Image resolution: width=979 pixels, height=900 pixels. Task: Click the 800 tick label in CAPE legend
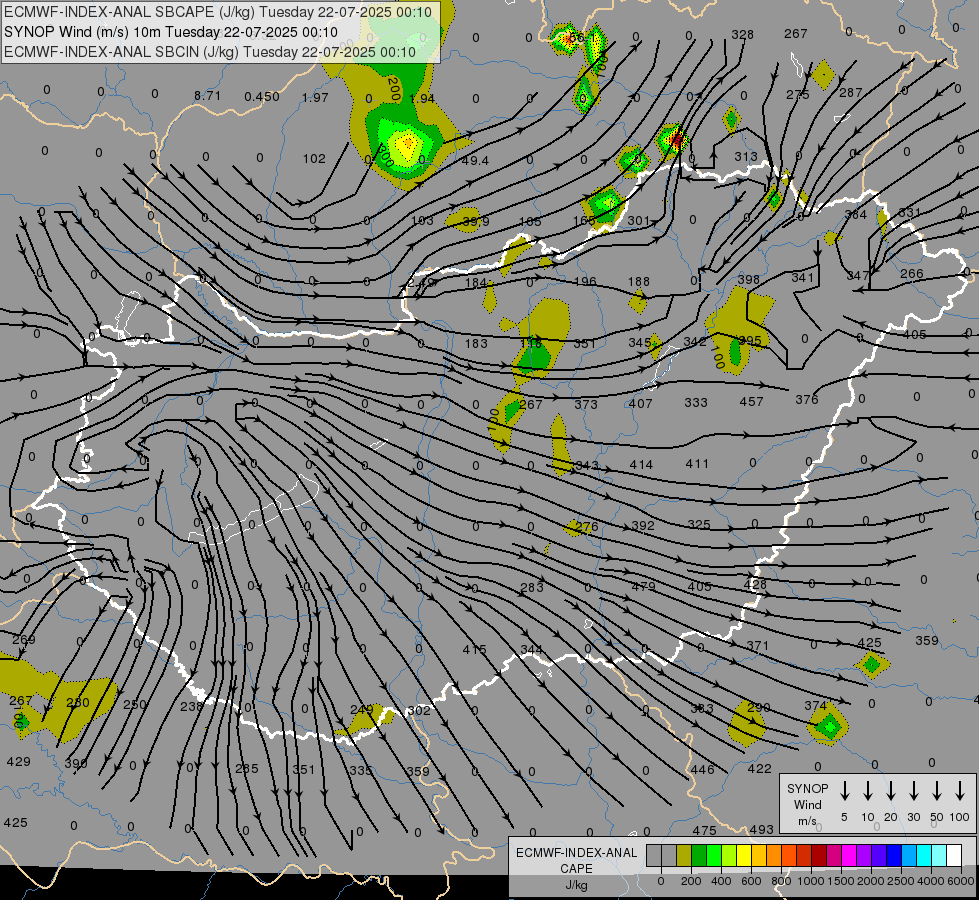(781, 881)
